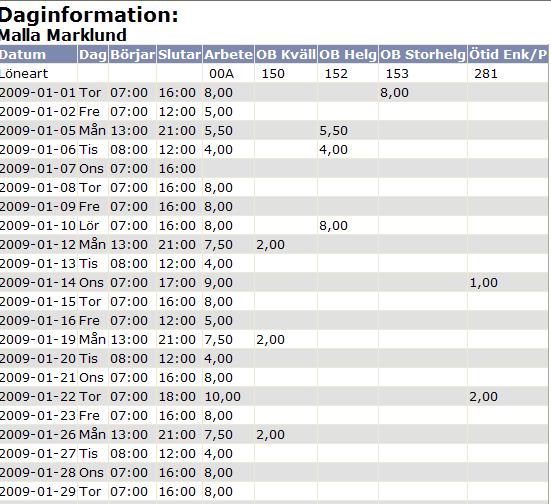
Task: Select date 2009-01-07
Action: pos(38,168)
